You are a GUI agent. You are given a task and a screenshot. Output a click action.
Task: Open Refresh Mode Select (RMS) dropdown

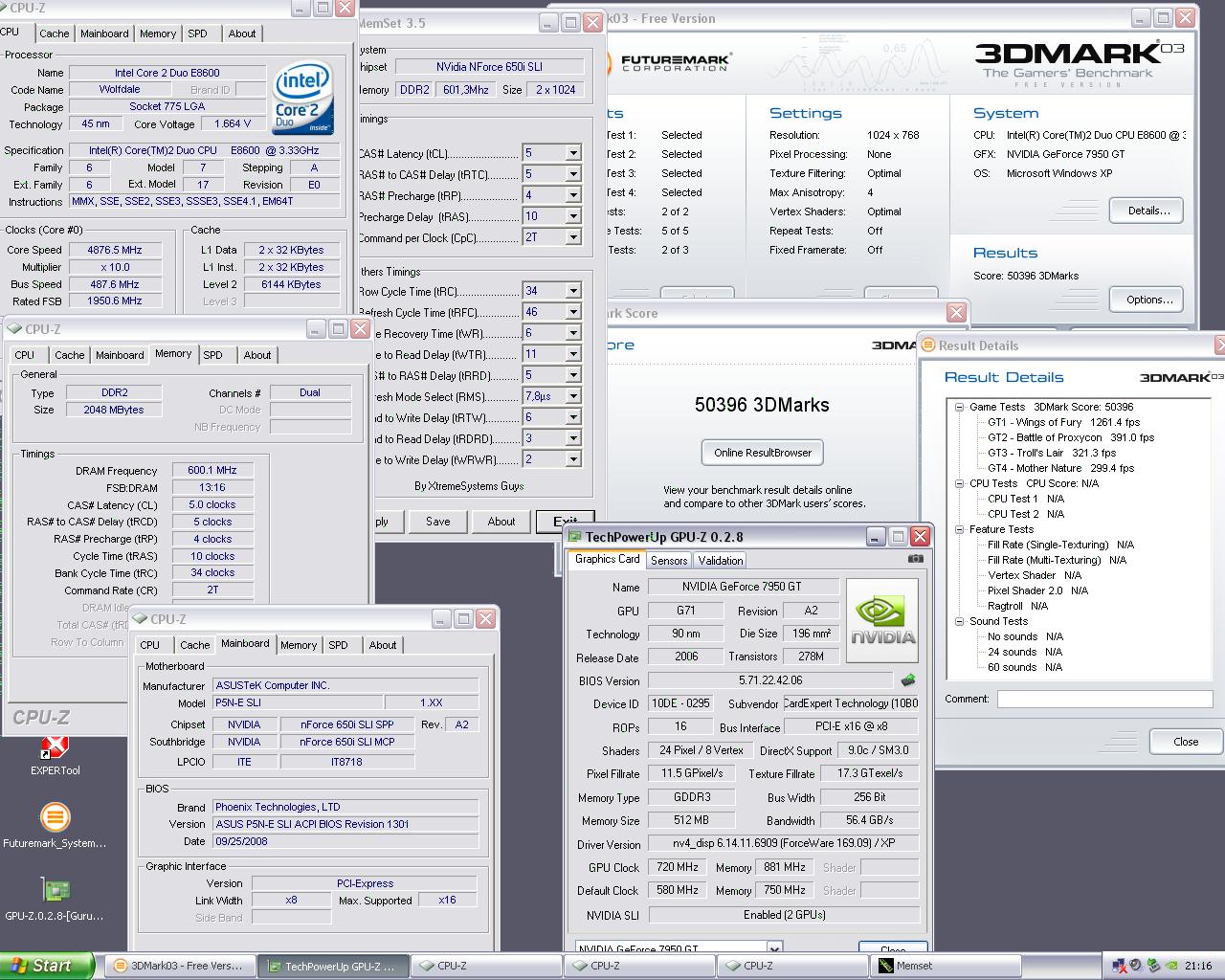tap(573, 396)
